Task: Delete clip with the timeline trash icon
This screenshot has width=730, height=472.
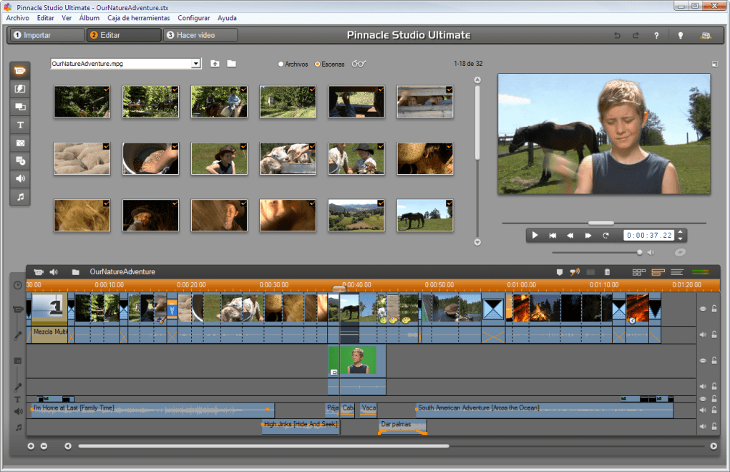Action: coord(606,271)
